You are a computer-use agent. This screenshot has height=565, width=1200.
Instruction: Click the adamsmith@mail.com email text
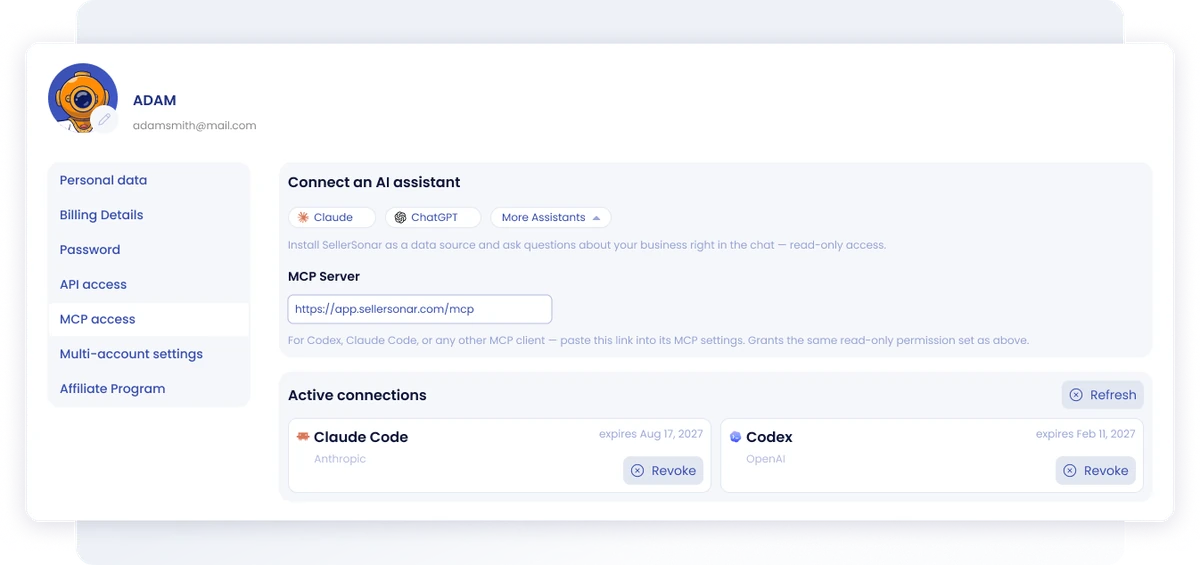click(195, 126)
